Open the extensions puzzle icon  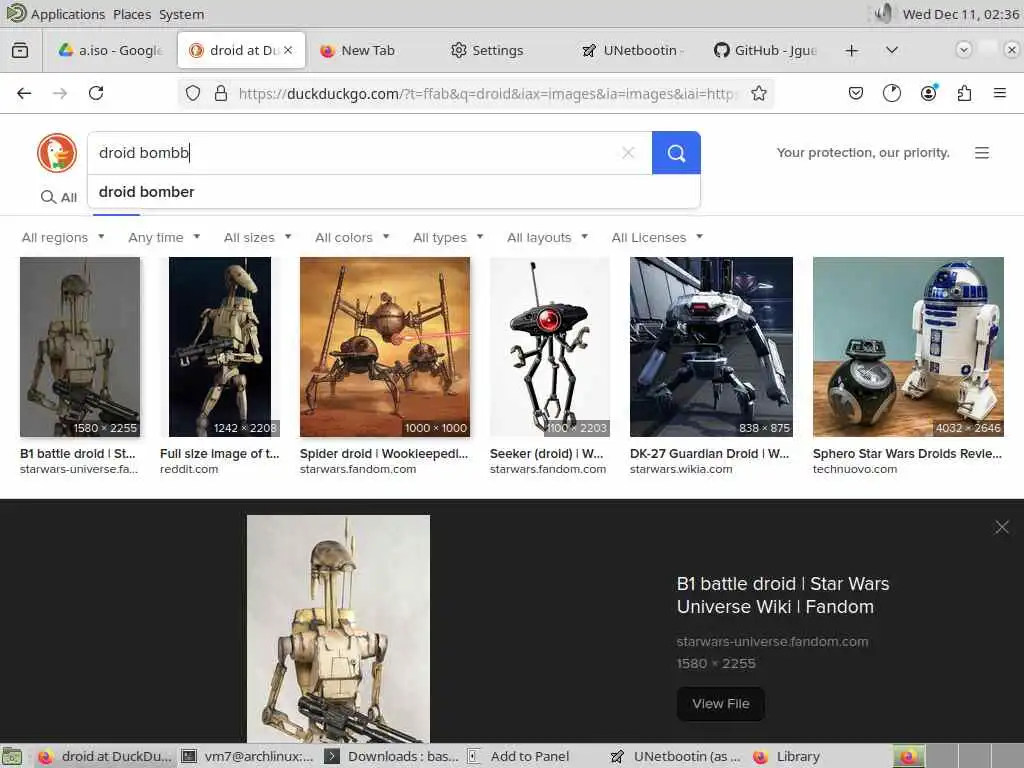pyautogui.click(x=964, y=93)
